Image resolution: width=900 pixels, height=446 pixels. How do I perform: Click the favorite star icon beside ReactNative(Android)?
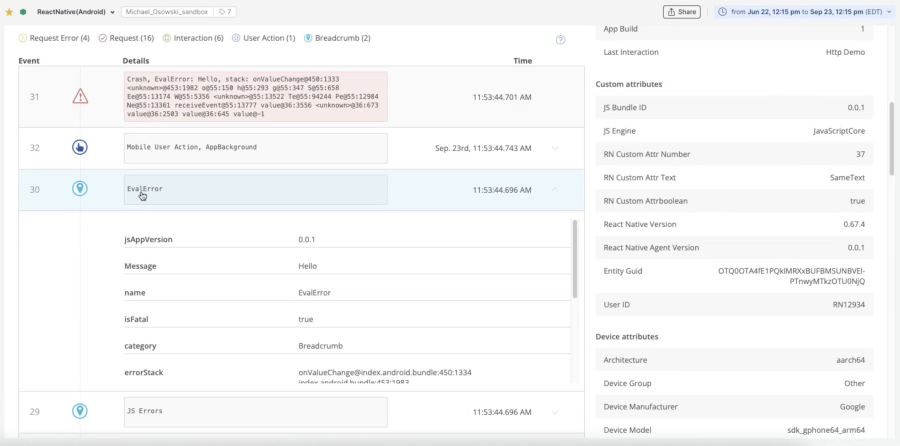[x=10, y=12]
